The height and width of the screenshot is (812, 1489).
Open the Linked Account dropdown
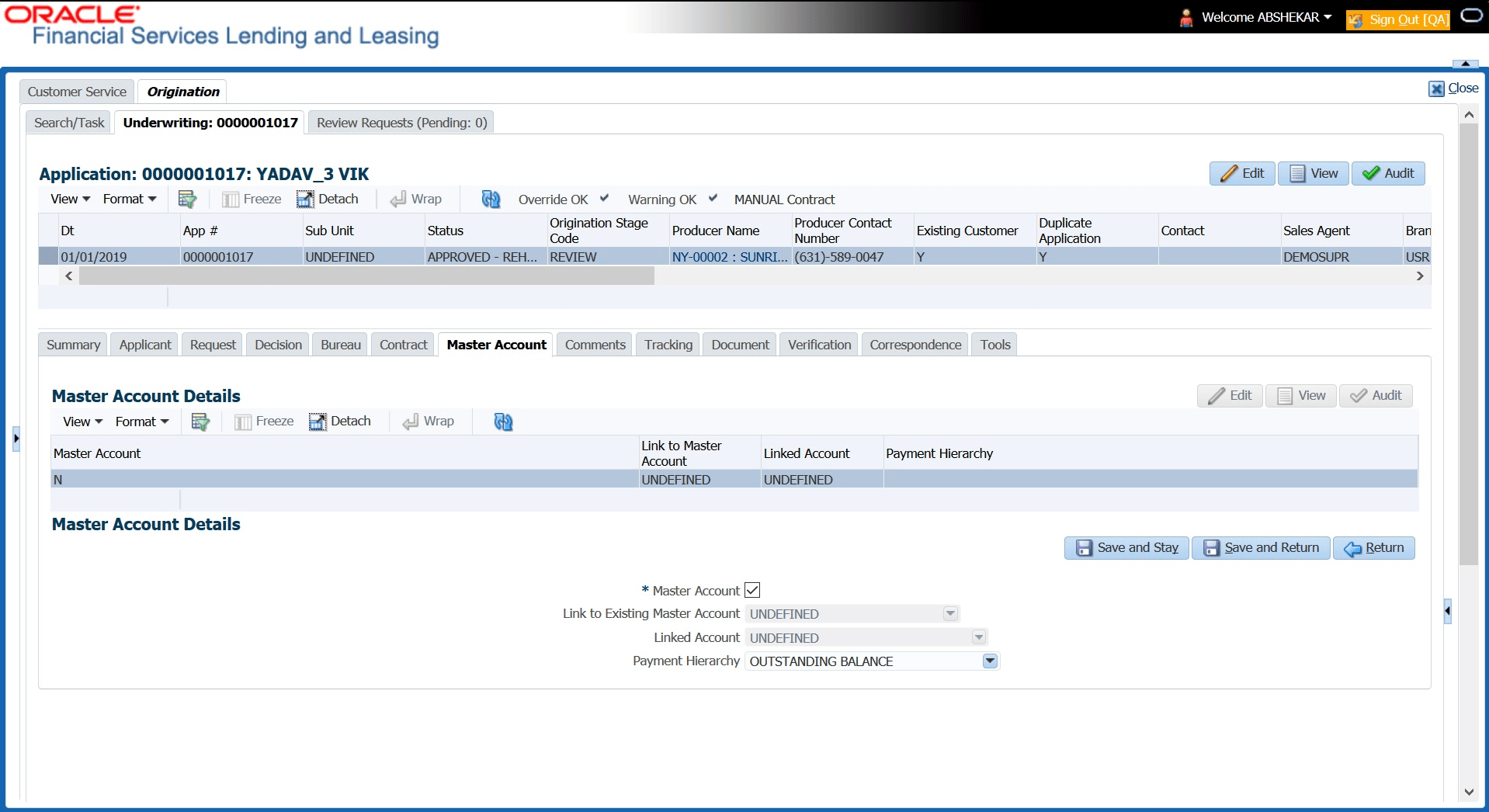(x=979, y=638)
